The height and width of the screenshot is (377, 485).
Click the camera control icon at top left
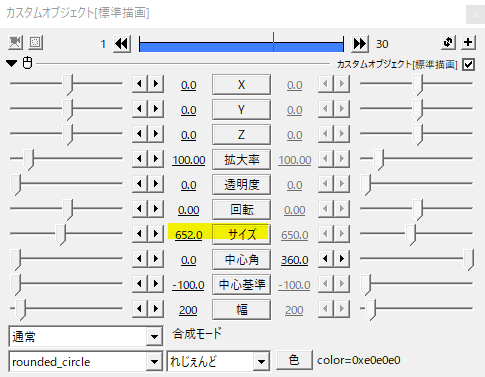point(15,43)
